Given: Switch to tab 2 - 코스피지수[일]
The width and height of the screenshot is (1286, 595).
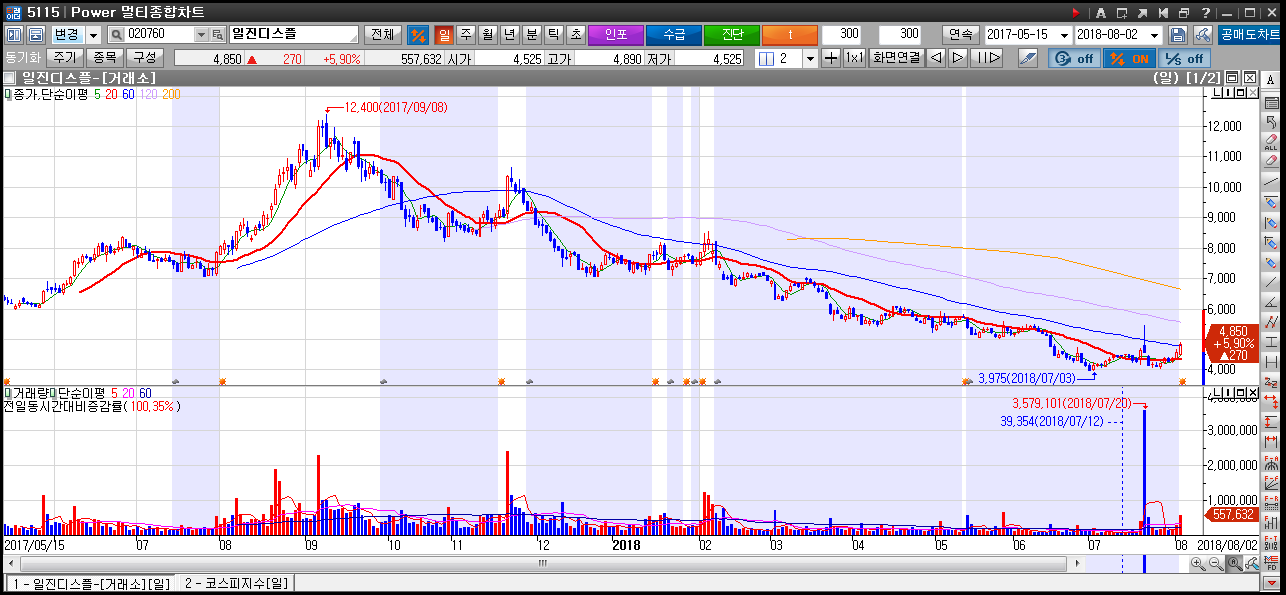Looking at the screenshot, I should pyautogui.click(x=235, y=583).
